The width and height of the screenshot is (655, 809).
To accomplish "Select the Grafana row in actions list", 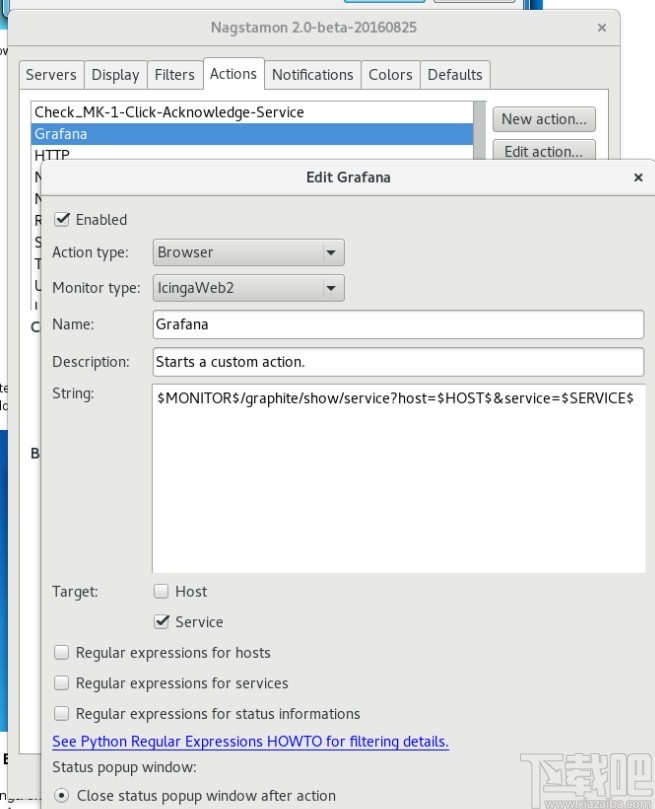I will click(252, 134).
